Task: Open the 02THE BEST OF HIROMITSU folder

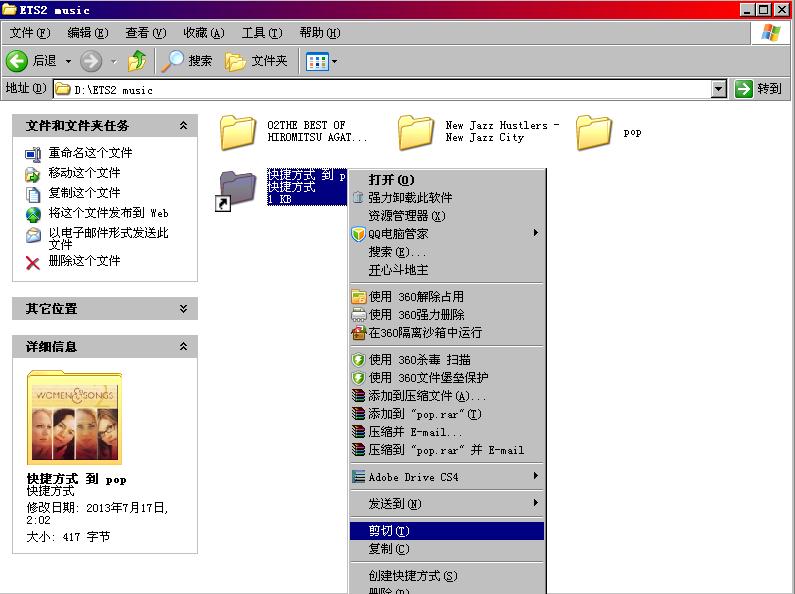Action: [x=238, y=132]
